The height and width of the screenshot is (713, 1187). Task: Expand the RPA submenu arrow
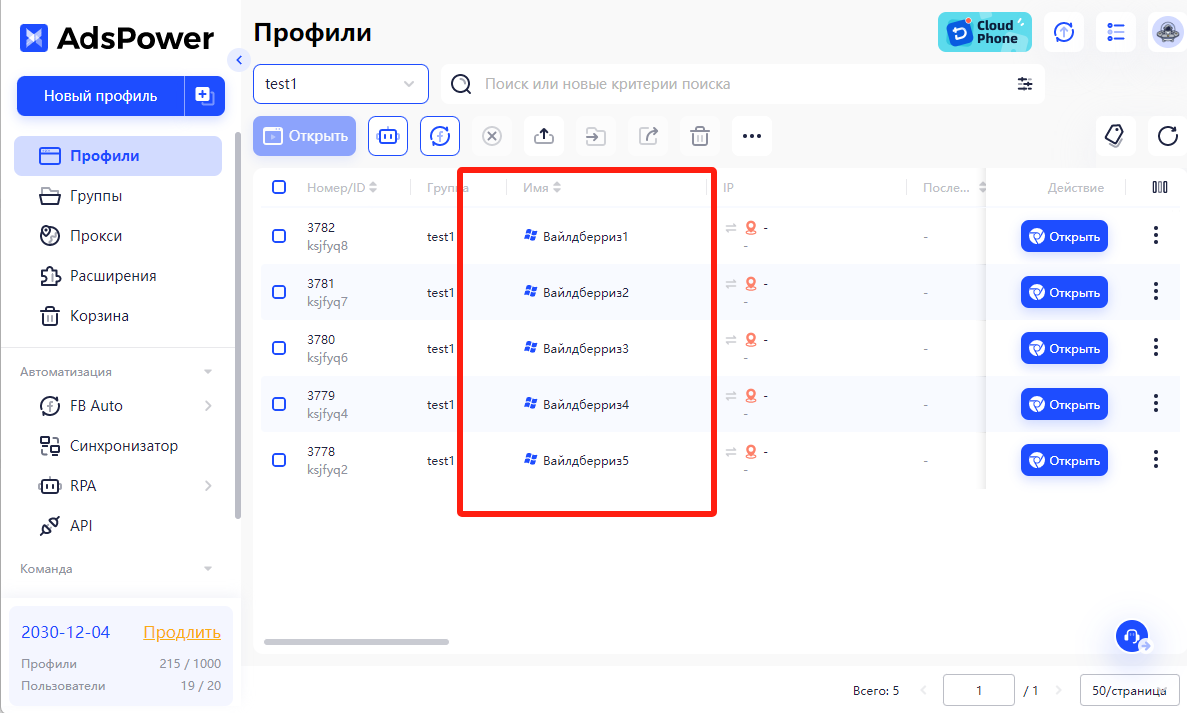click(x=207, y=486)
